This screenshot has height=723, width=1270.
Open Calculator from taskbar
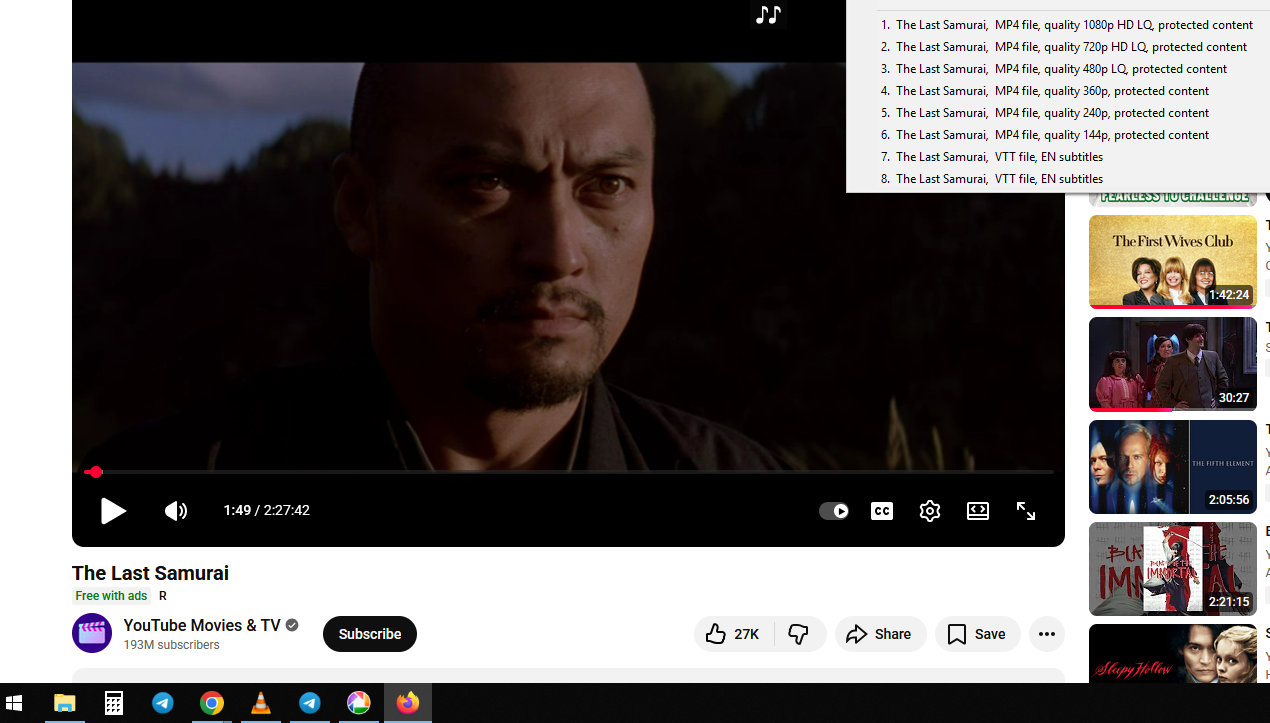pos(114,703)
